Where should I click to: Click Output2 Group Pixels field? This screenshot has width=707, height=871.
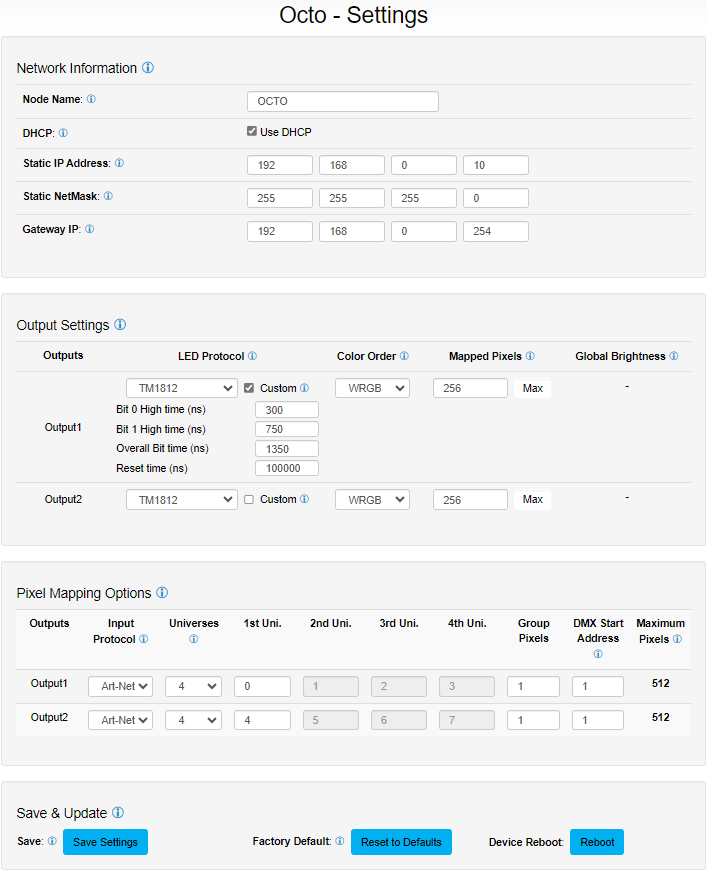coord(533,720)
